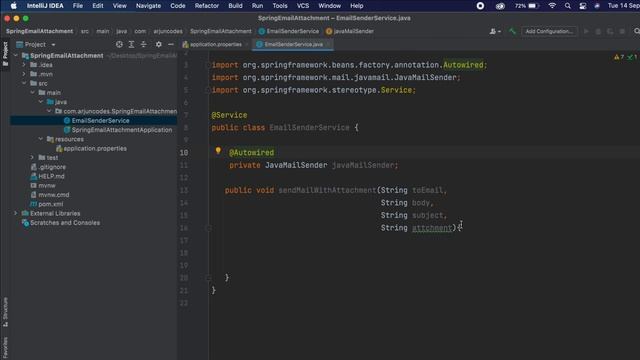Click the Control Center icon in menu bar
The width and height of the screenshot is (640, 360).
[583, 6]
